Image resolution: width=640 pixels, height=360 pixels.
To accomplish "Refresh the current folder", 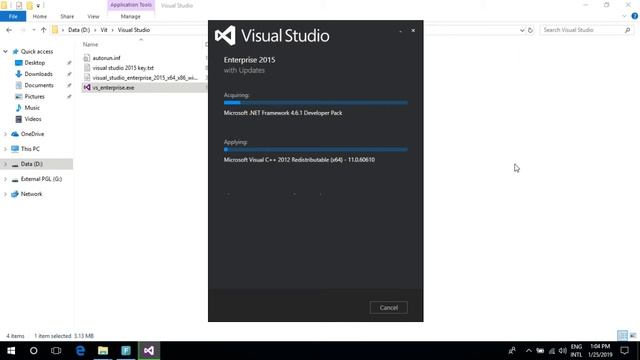I will click(530, 30).
